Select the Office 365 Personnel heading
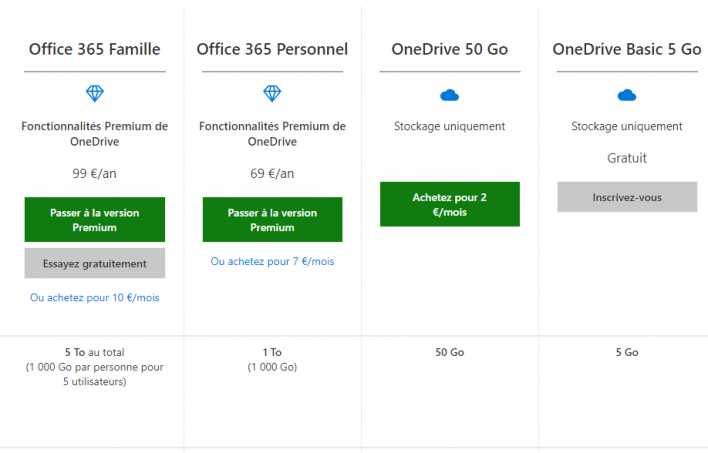The width and height of the screenshot is (708, 453). [272, 49]
